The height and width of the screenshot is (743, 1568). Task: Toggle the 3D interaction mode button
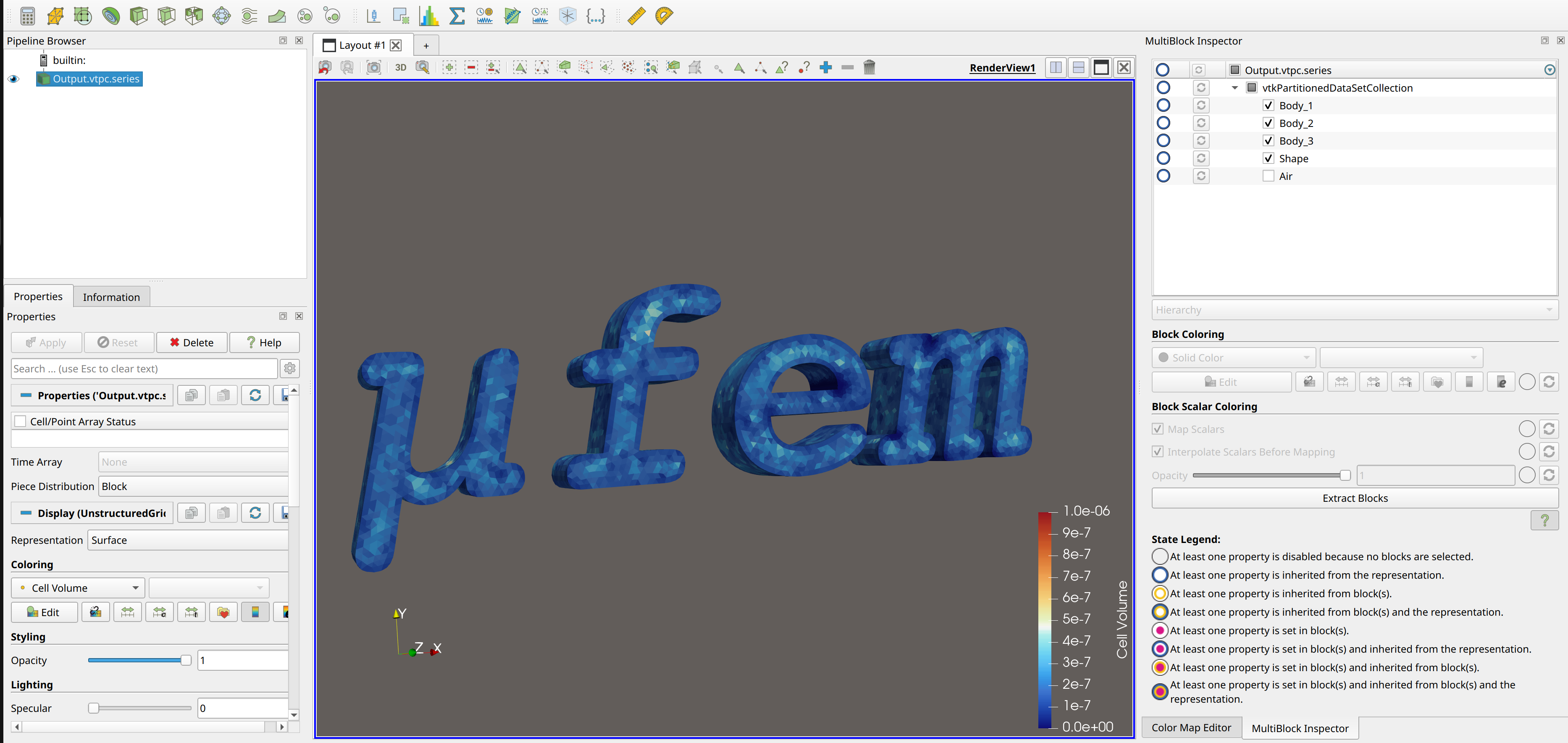401,68
